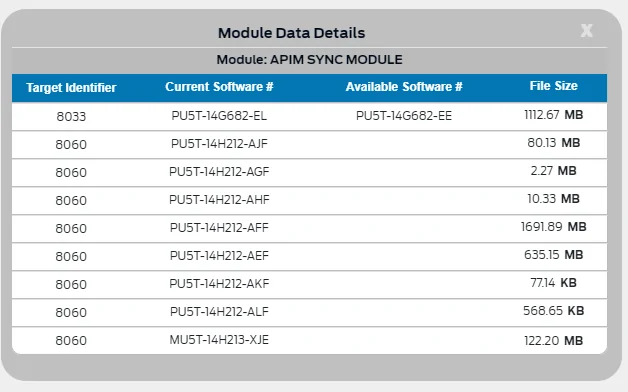Select software number PU5T-14H212-AFF
628x392 pixels.
(x=219, y=228)
